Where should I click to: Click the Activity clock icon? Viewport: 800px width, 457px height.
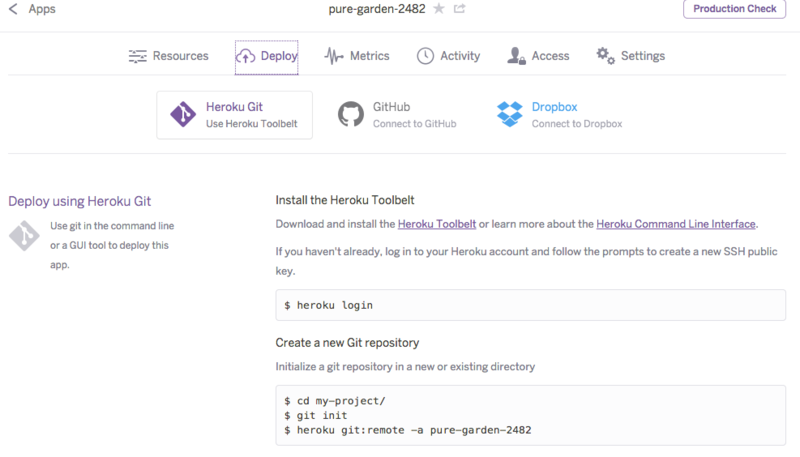click(x=425, y=56)
